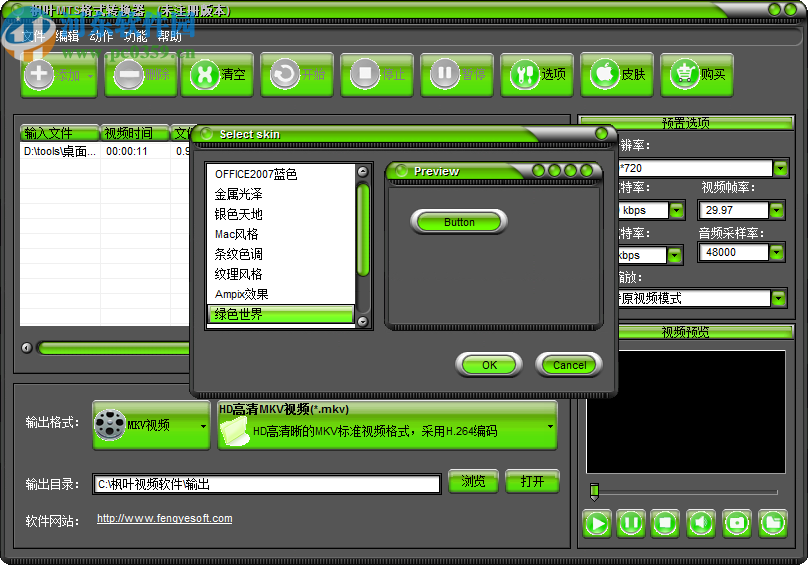The width and height of the screenshot is (808, 565).
Task: Select 条纹色调 skin in list
Action: pyautogui.click(x=281, y=254)
